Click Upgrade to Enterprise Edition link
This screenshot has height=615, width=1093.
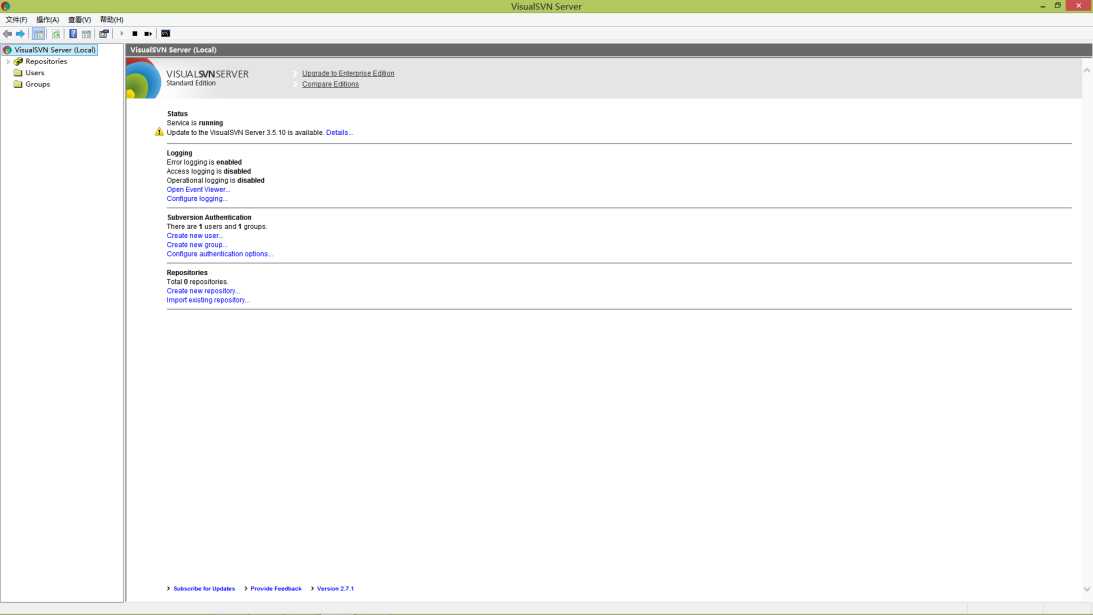pyautogui.click(x=348, y=73)
